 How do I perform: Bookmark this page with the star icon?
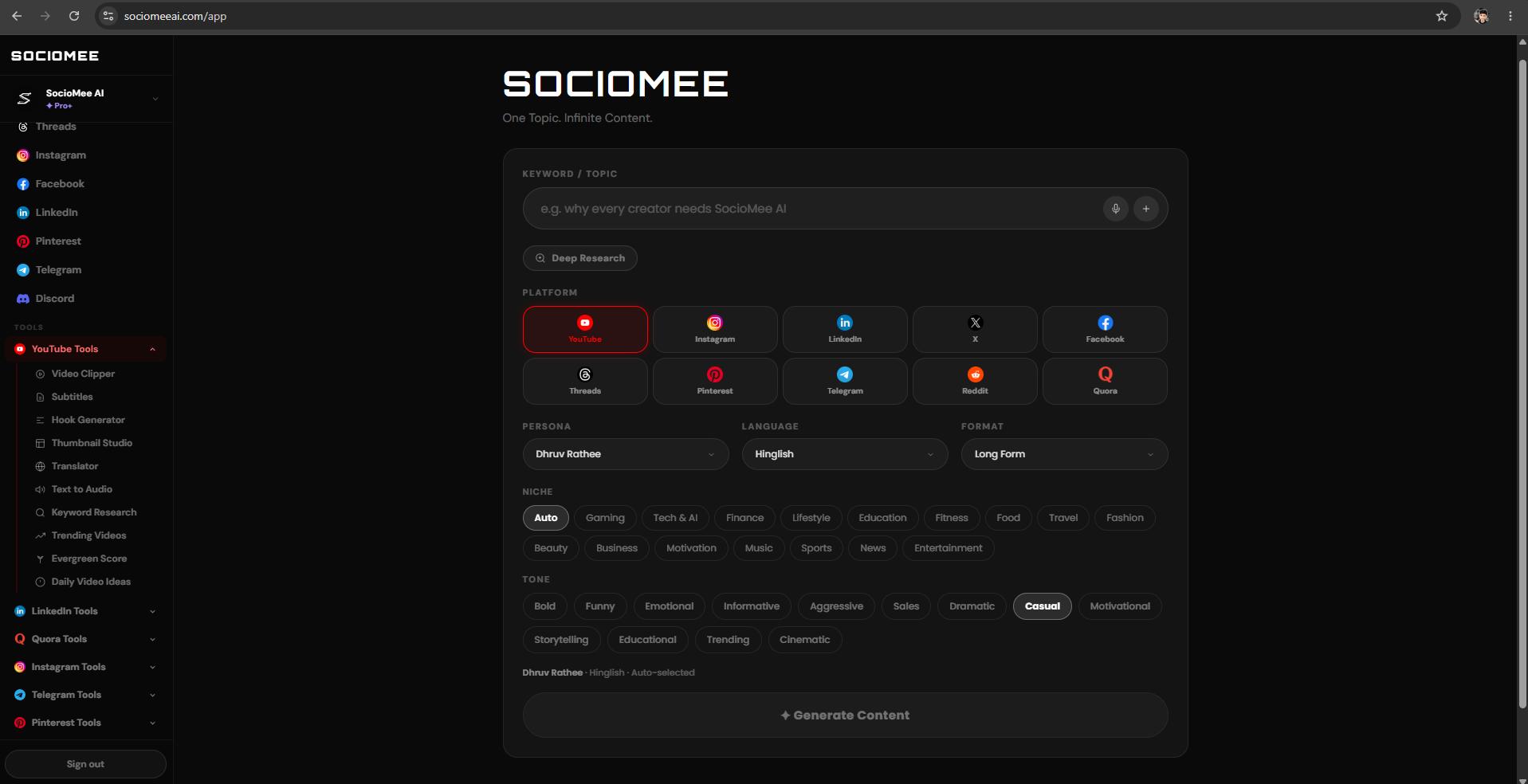(1441, 16)
